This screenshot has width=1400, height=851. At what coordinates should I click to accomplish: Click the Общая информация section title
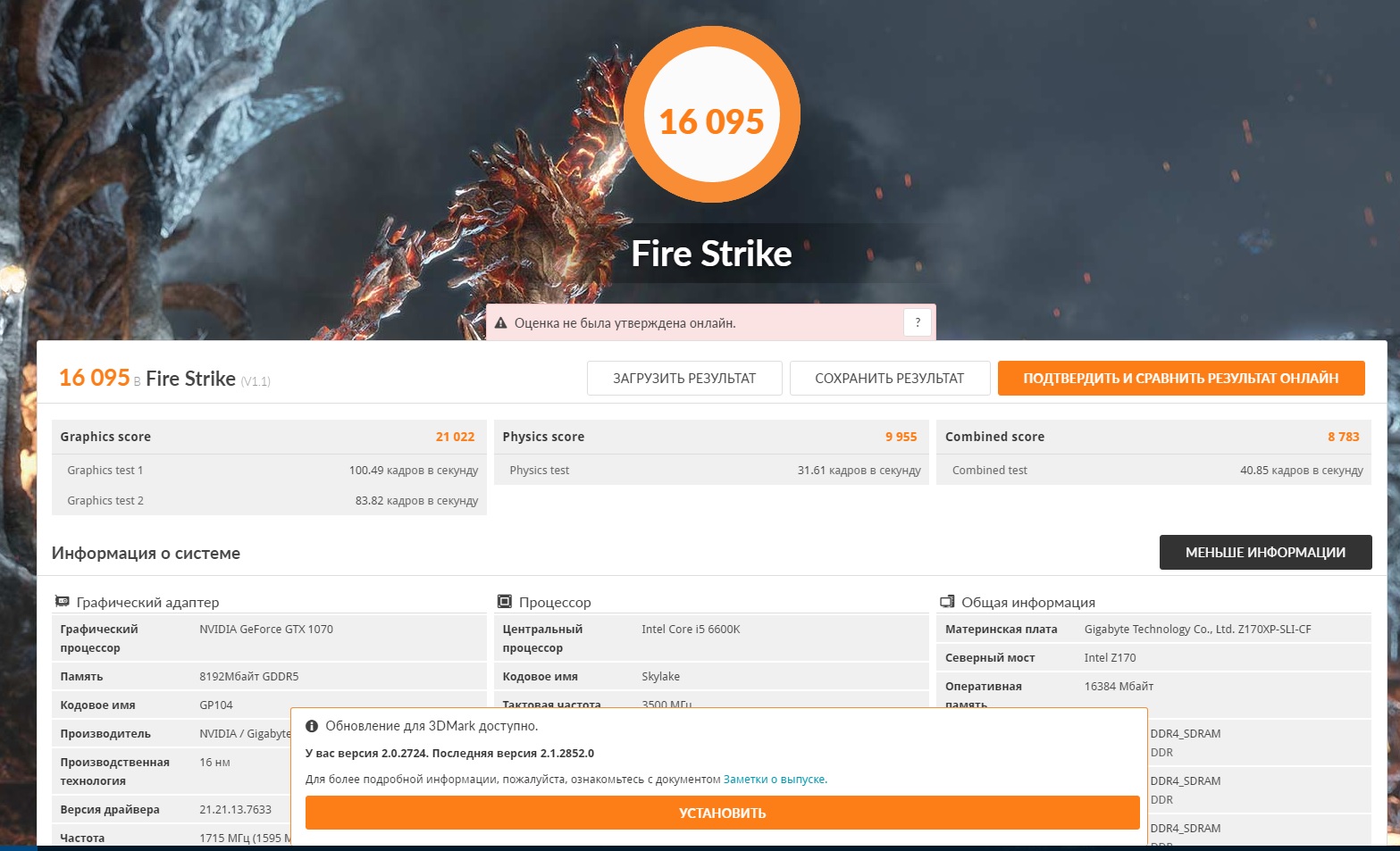1028,602
